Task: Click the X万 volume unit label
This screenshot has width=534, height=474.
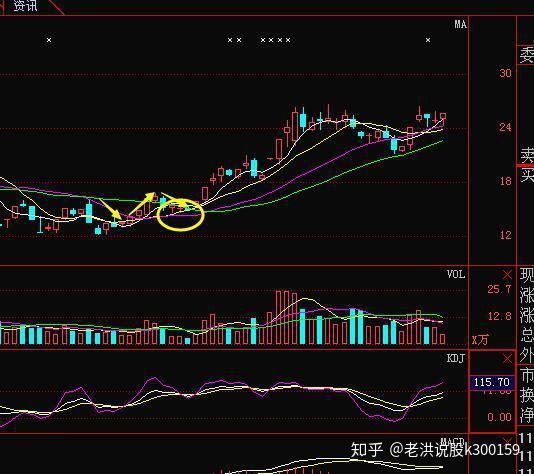Action: coord(480,339)
